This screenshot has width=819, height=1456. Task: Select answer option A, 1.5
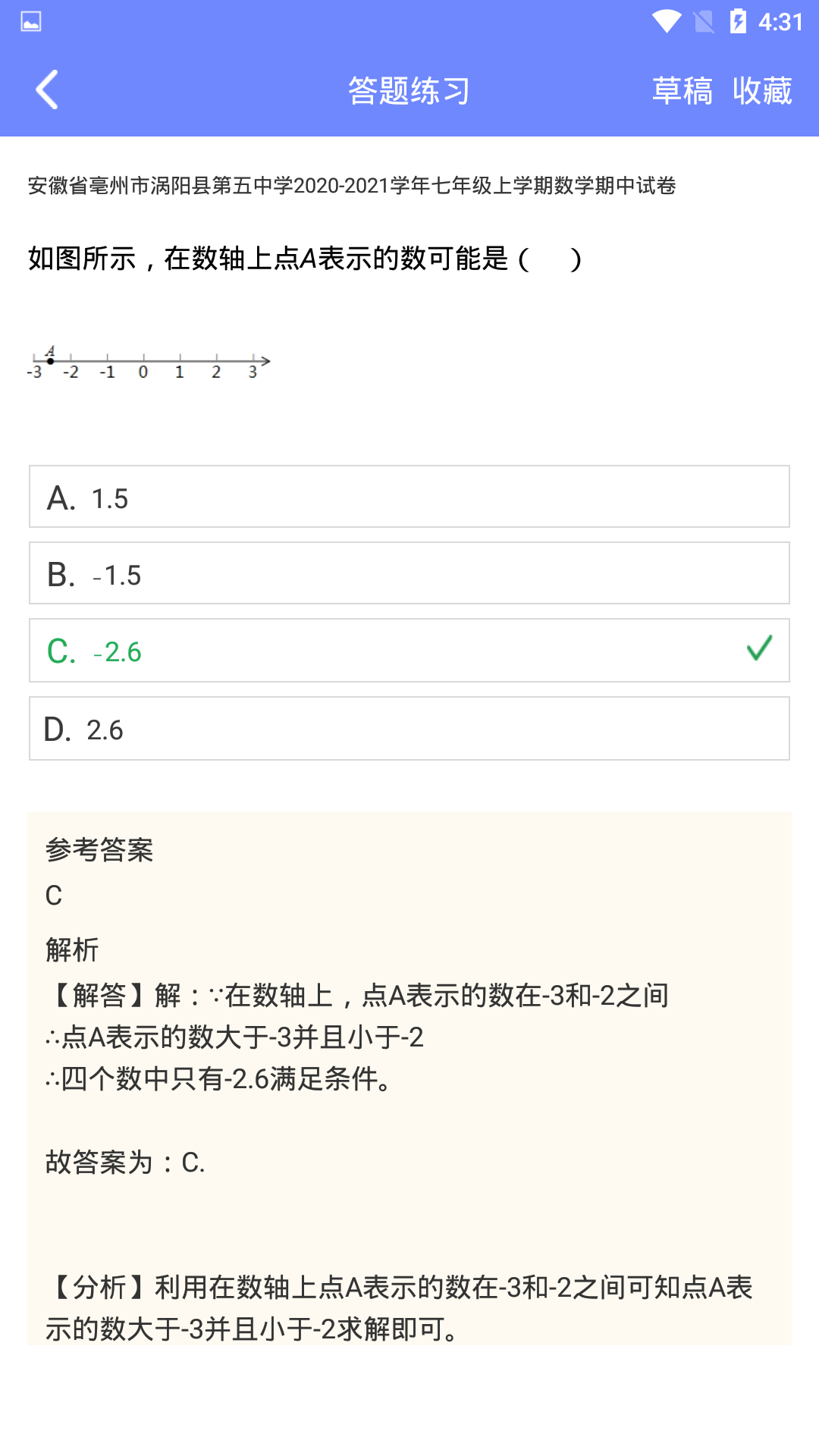[x=408, y=497]
